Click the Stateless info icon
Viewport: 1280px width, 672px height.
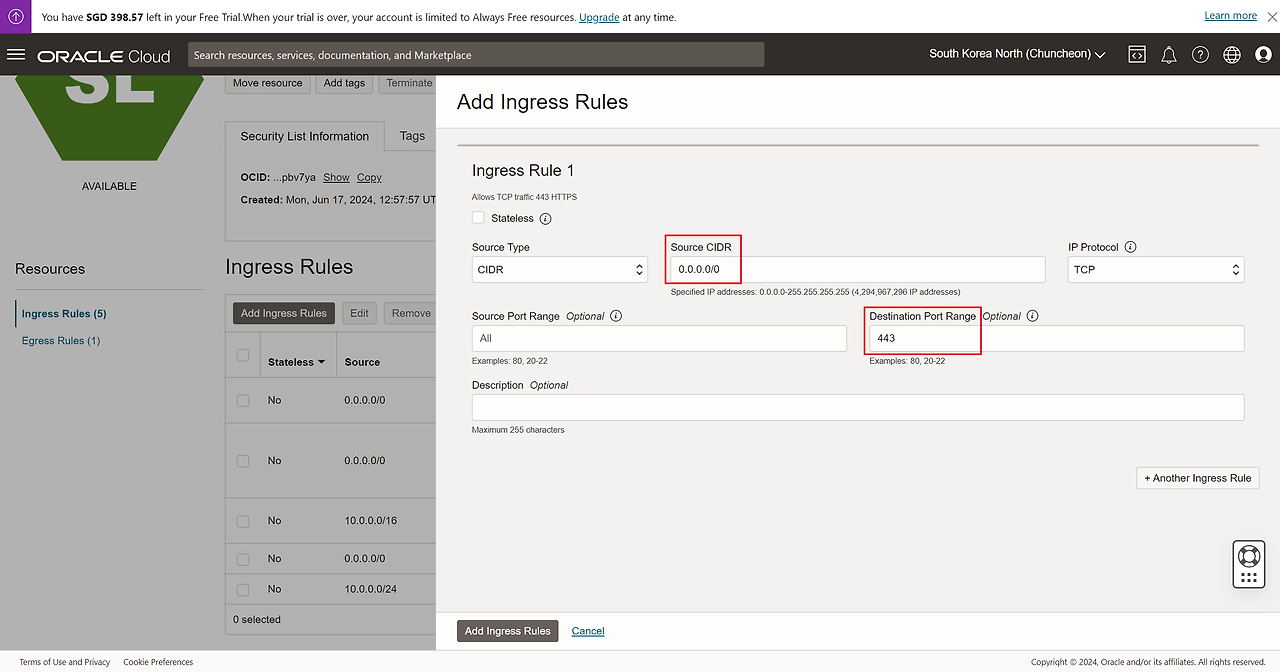coord(545,218)
